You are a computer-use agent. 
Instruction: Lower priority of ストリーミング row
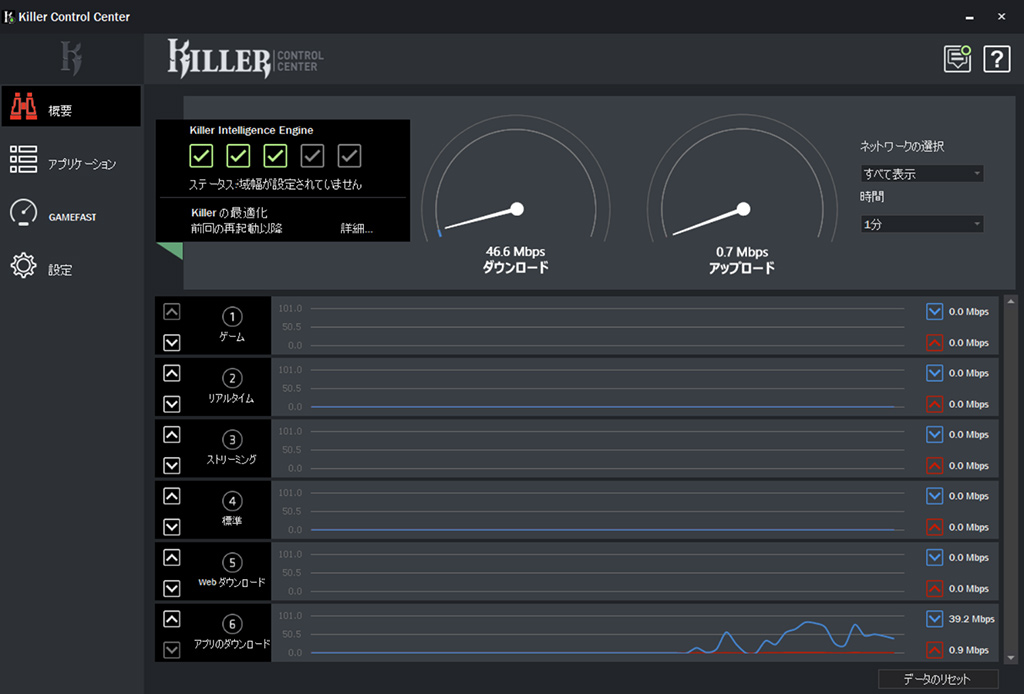[x=172, y=465]
